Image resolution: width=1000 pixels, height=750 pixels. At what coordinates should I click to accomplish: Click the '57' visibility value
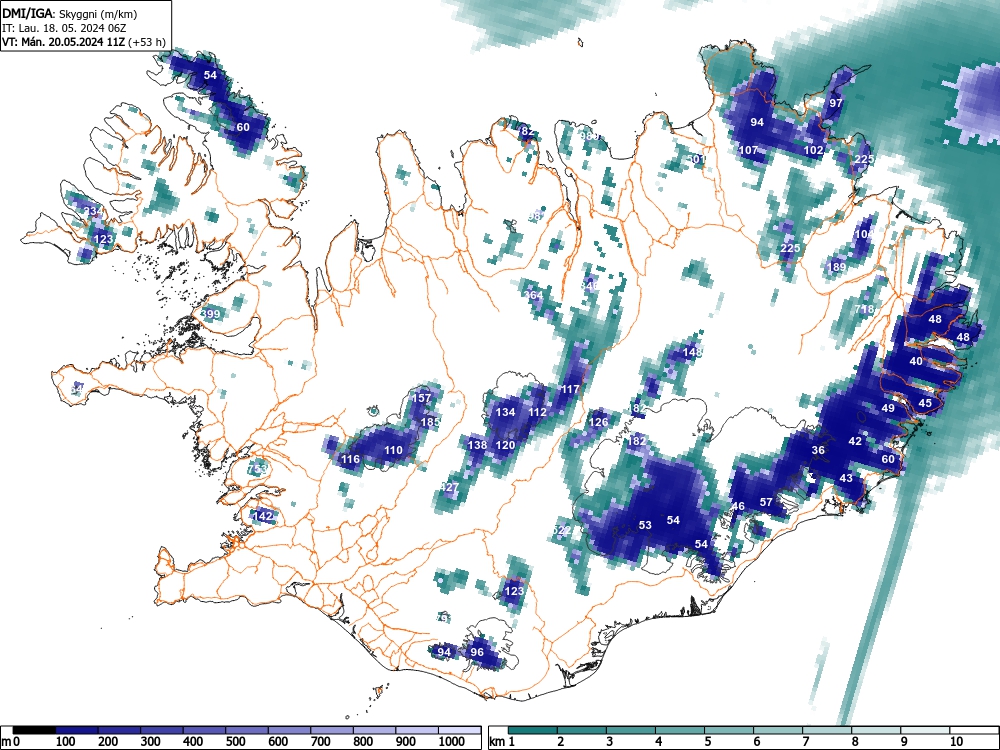(767, 503)
